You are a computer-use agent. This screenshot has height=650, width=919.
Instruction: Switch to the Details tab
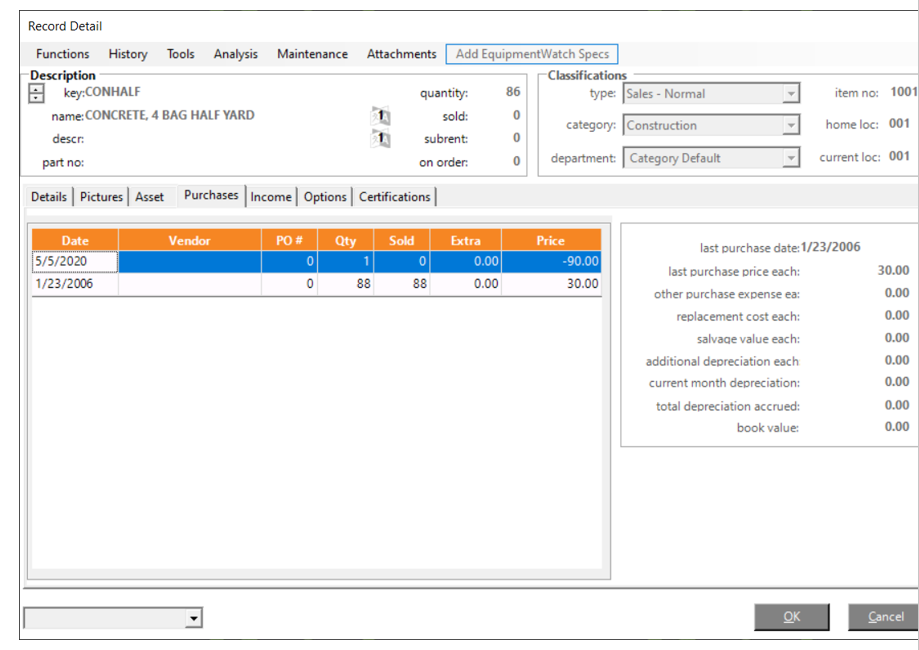point(49,197)
